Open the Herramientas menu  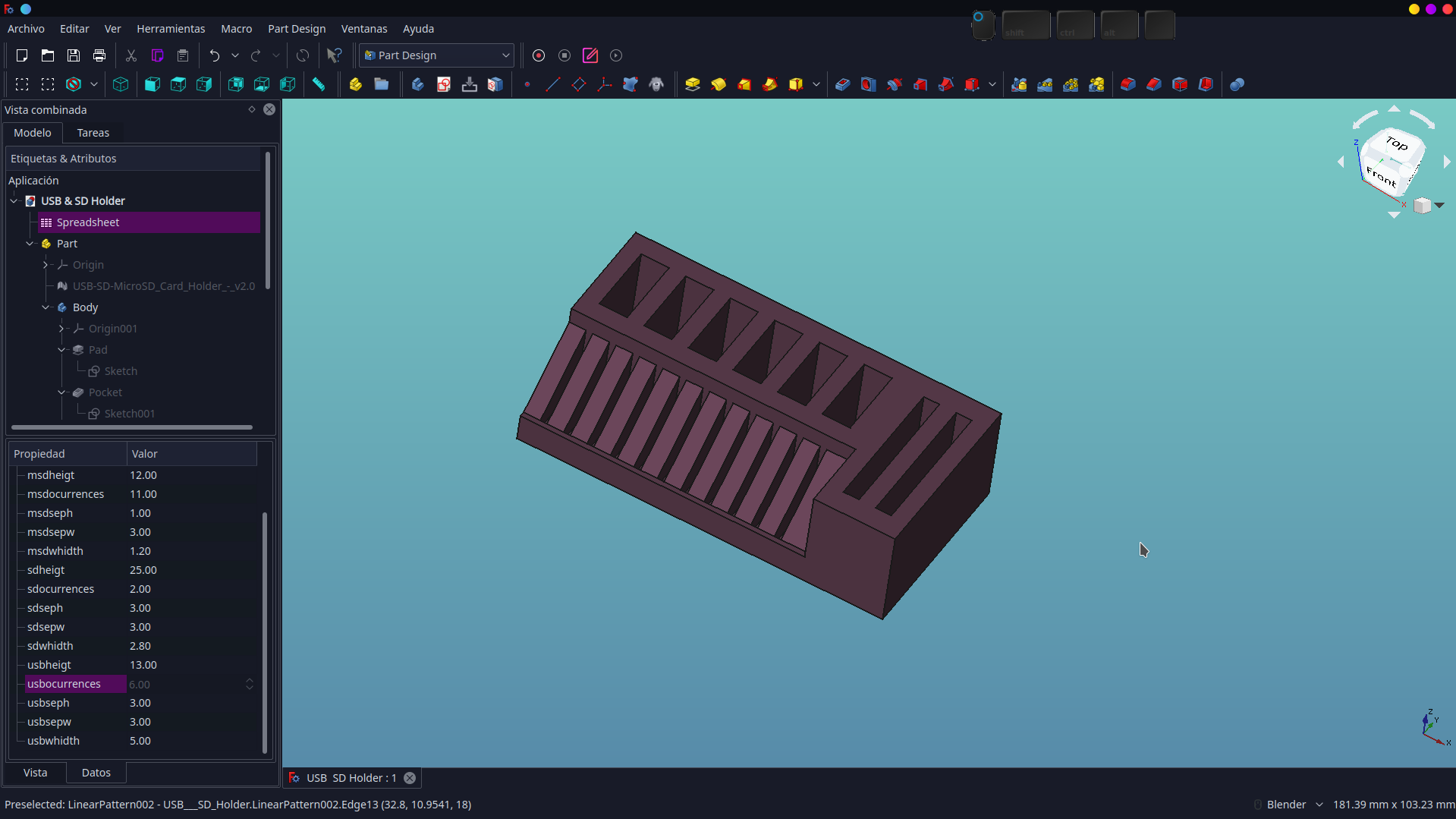(171, 29)
